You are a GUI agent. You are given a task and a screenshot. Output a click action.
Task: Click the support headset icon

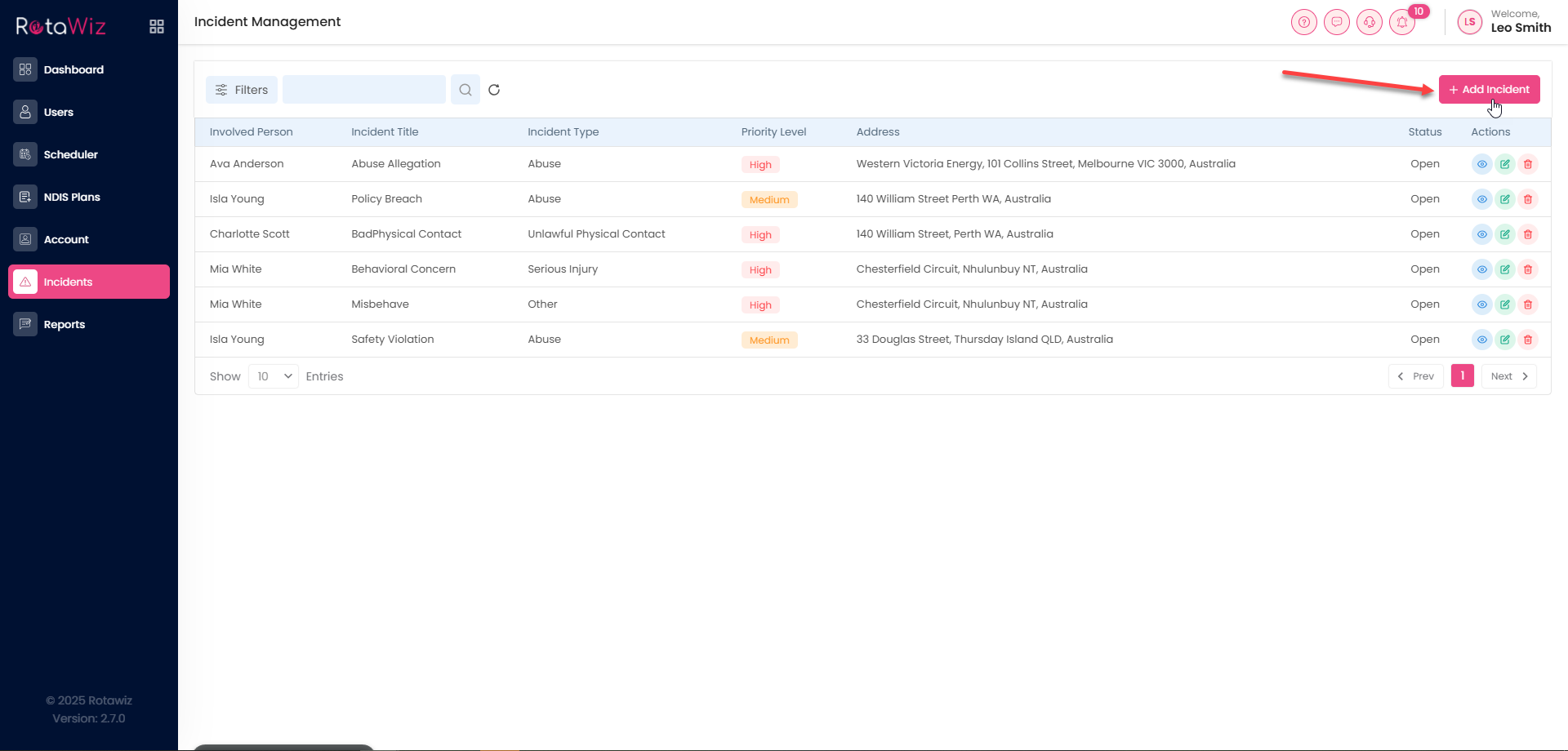(1369, 22)
